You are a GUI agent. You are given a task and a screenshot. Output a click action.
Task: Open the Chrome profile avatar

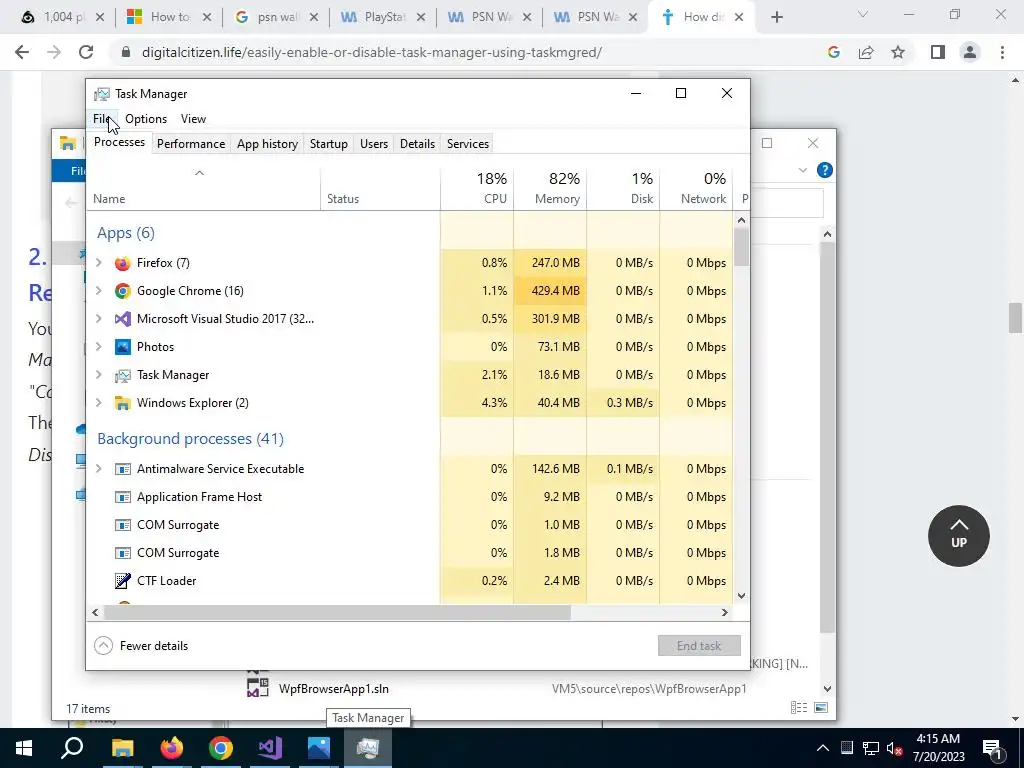(x=970, y=52)
